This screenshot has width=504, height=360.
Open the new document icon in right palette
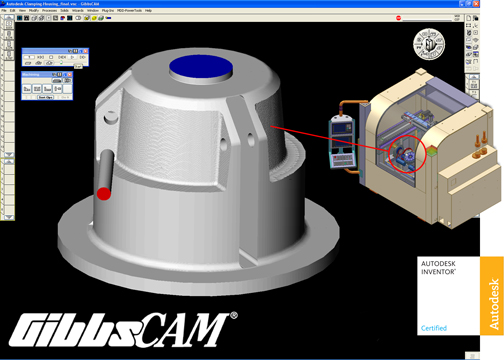(x=469, y=18)
